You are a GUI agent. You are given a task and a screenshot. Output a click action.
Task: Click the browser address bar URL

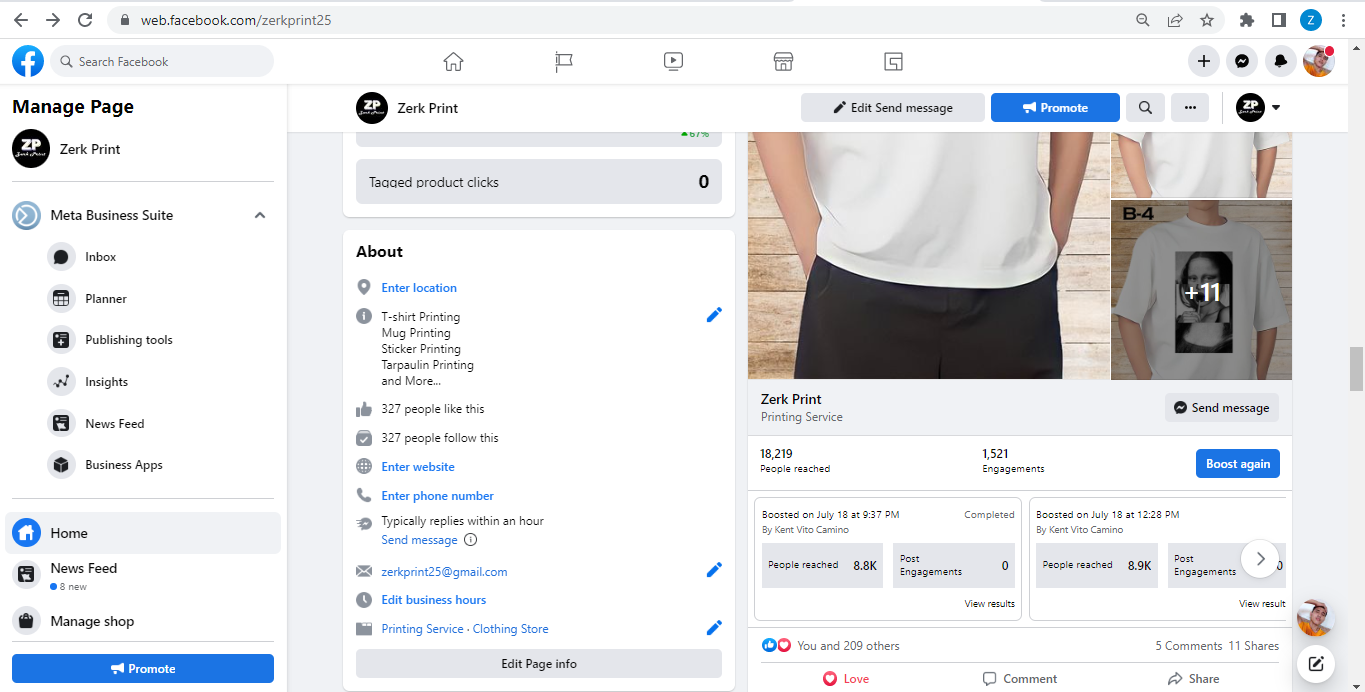tap(235, 20)
